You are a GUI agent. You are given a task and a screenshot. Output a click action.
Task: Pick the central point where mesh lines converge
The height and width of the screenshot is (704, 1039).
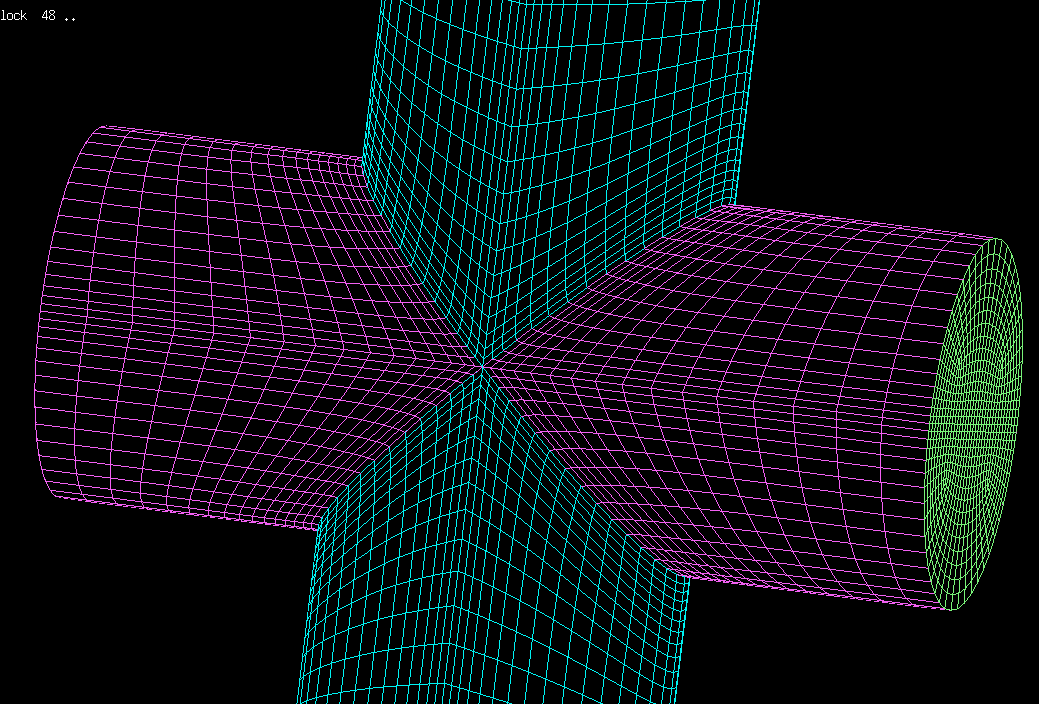[x=481, y=365]
